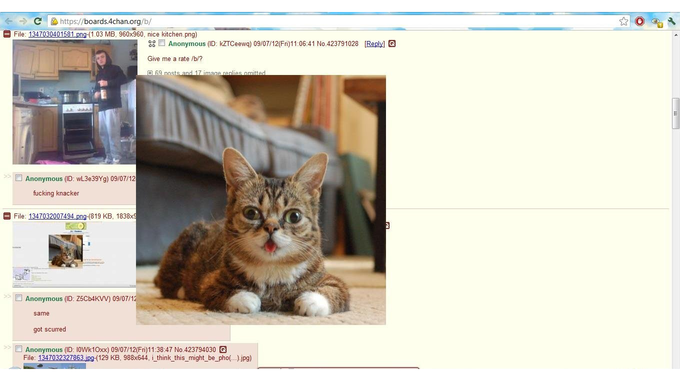Expand the 69 posts omitted toggle
680x384 pixels.
point(150,73)
